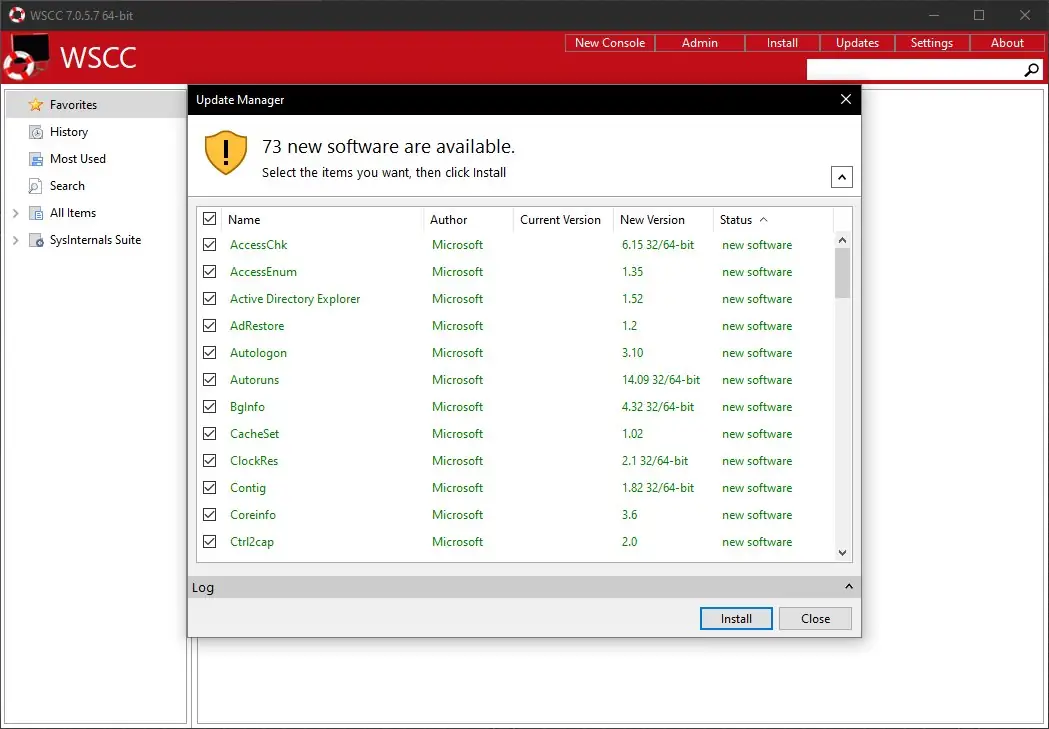
Task: Uncheck the Ctrl2cap checkbox
Action: click(x=209, y=542)
